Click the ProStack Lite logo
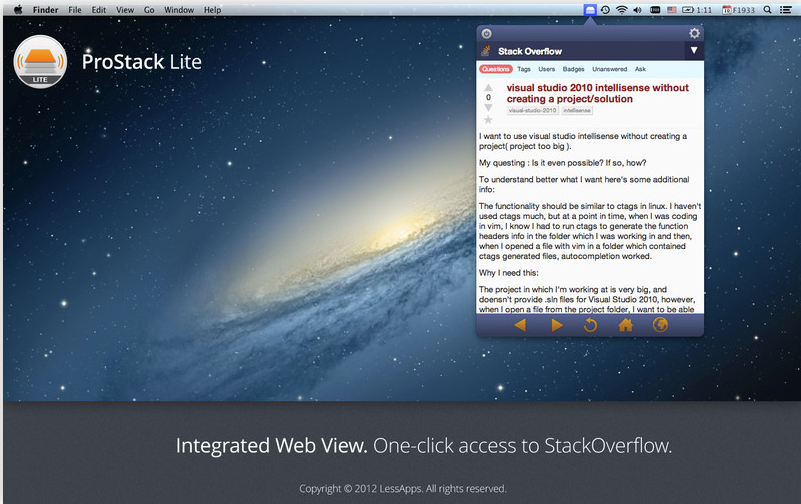 tap(40, 61)
